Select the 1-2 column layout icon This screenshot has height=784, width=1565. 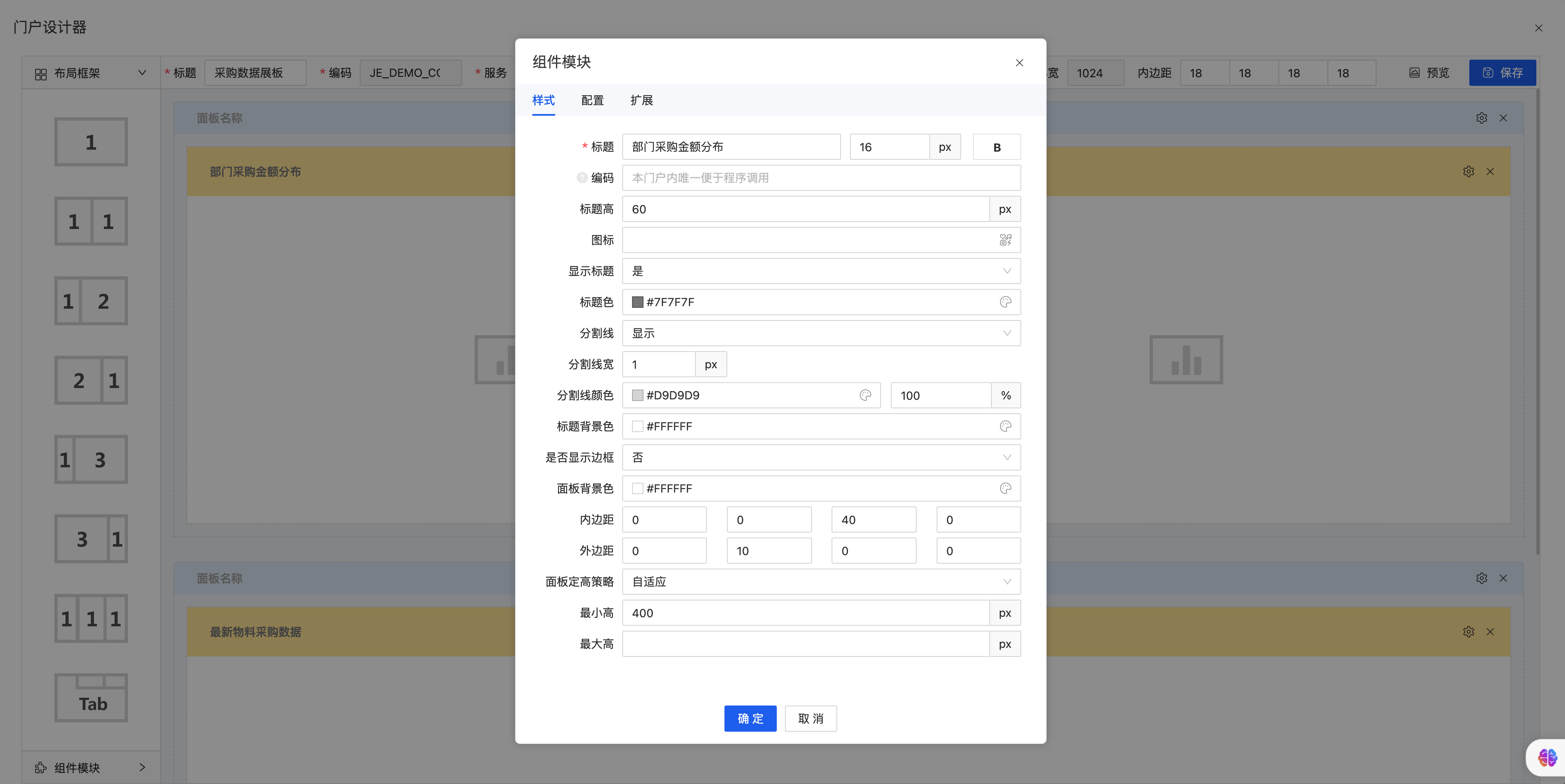[x=91, y=301]
